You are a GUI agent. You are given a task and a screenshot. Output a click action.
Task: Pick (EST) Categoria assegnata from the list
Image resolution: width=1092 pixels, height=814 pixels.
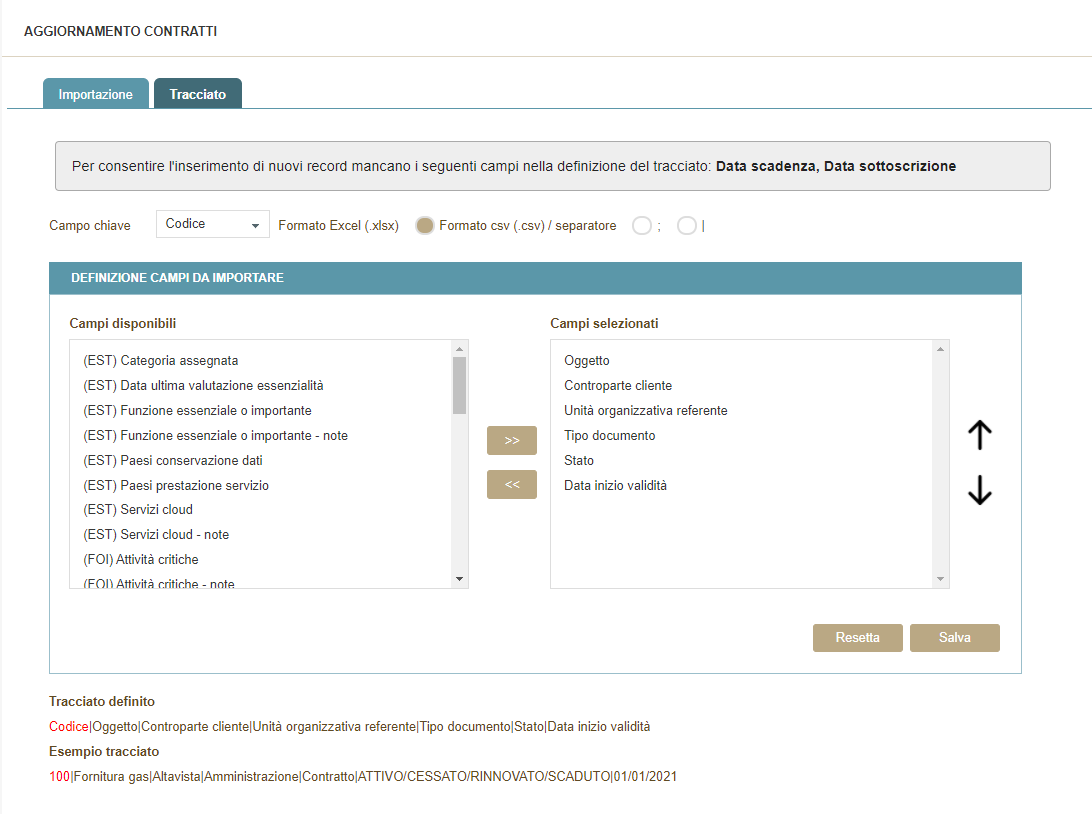[161, 361]
